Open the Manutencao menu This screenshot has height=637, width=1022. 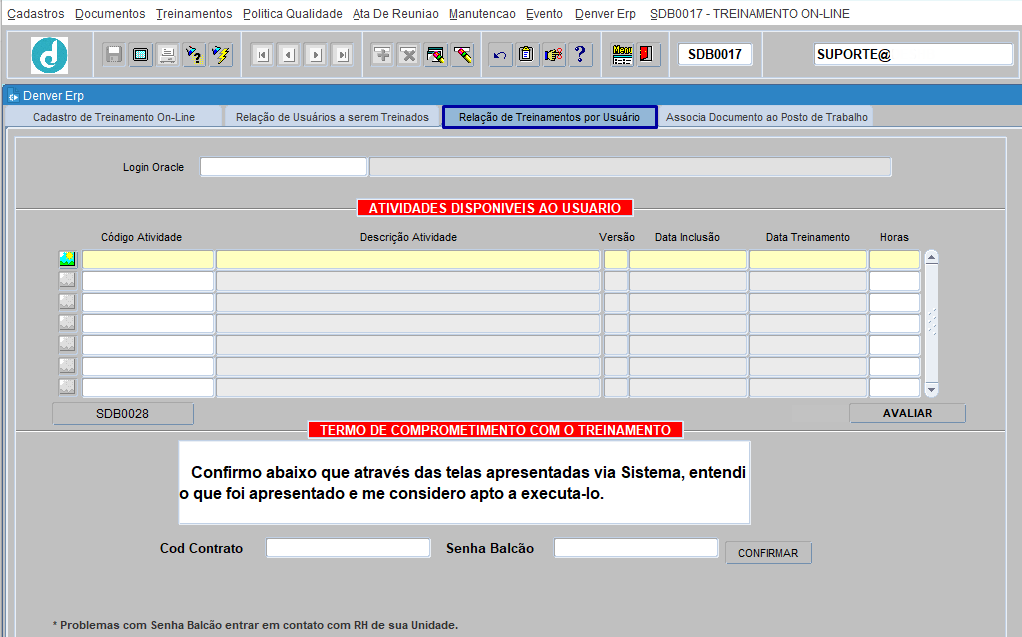pos(482,14)
